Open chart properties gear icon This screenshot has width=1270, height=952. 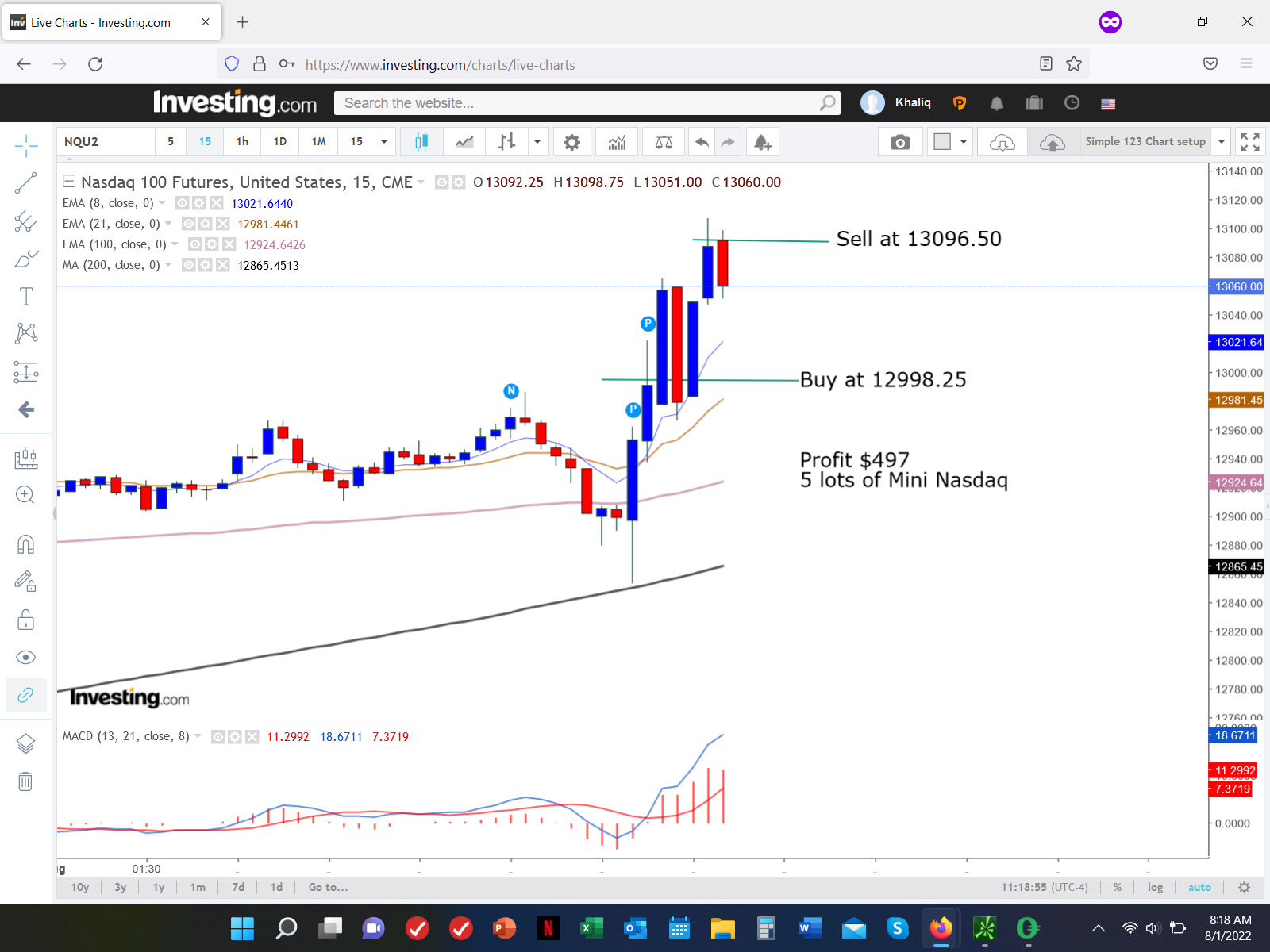(x=571, y=142)
